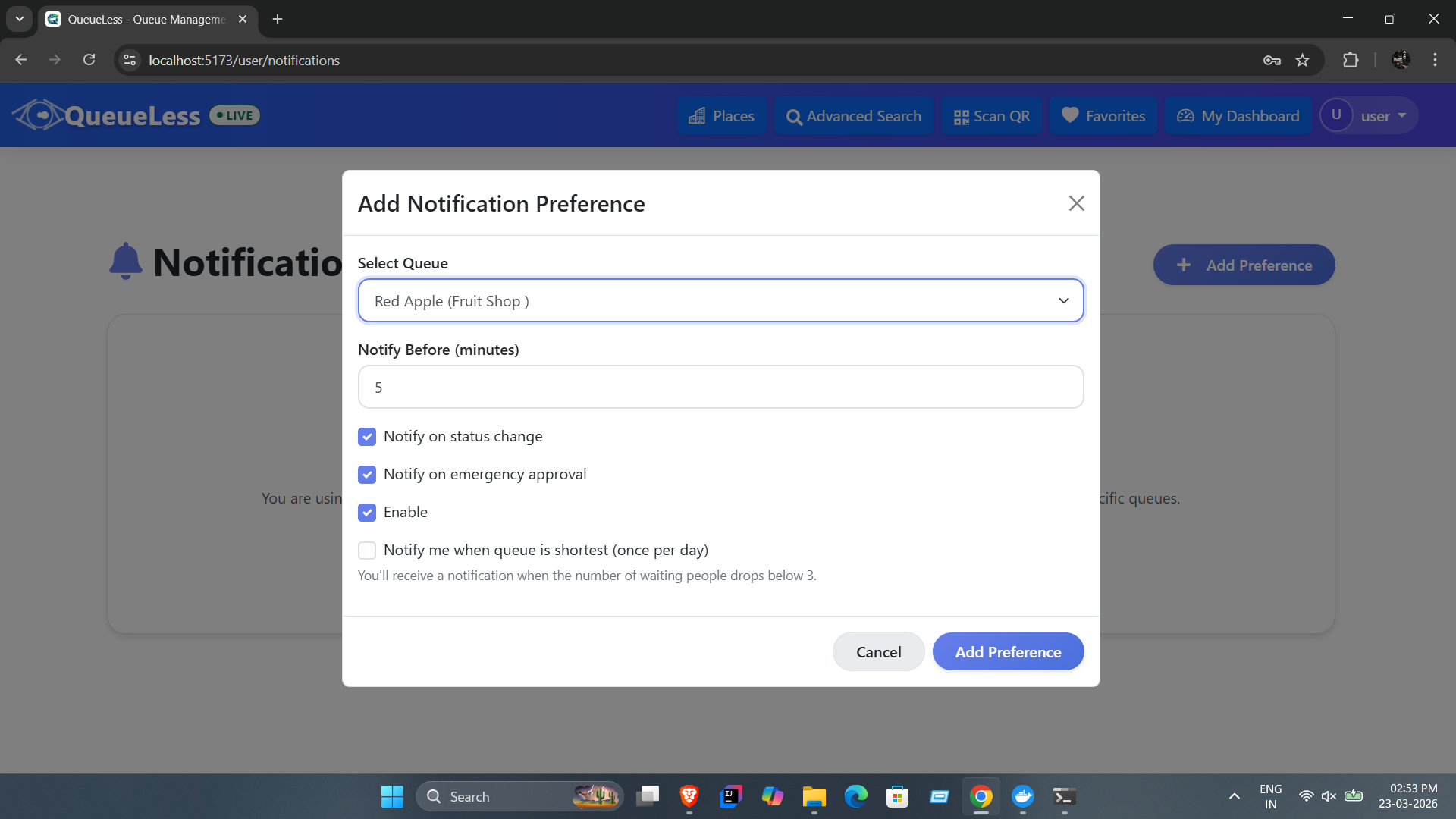Open Microsoft Store from the taskbar

click(x=898, y=796)
